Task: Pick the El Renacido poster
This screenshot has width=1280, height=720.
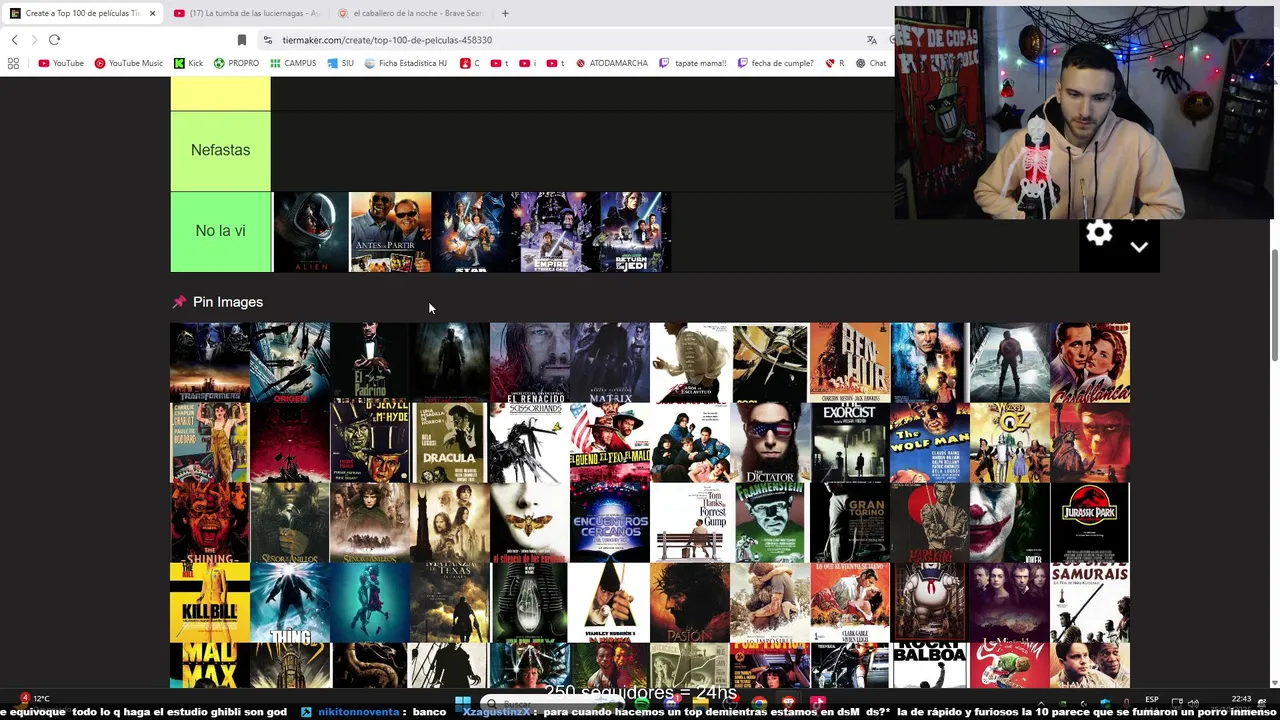Action: click(x=530, y=362)
